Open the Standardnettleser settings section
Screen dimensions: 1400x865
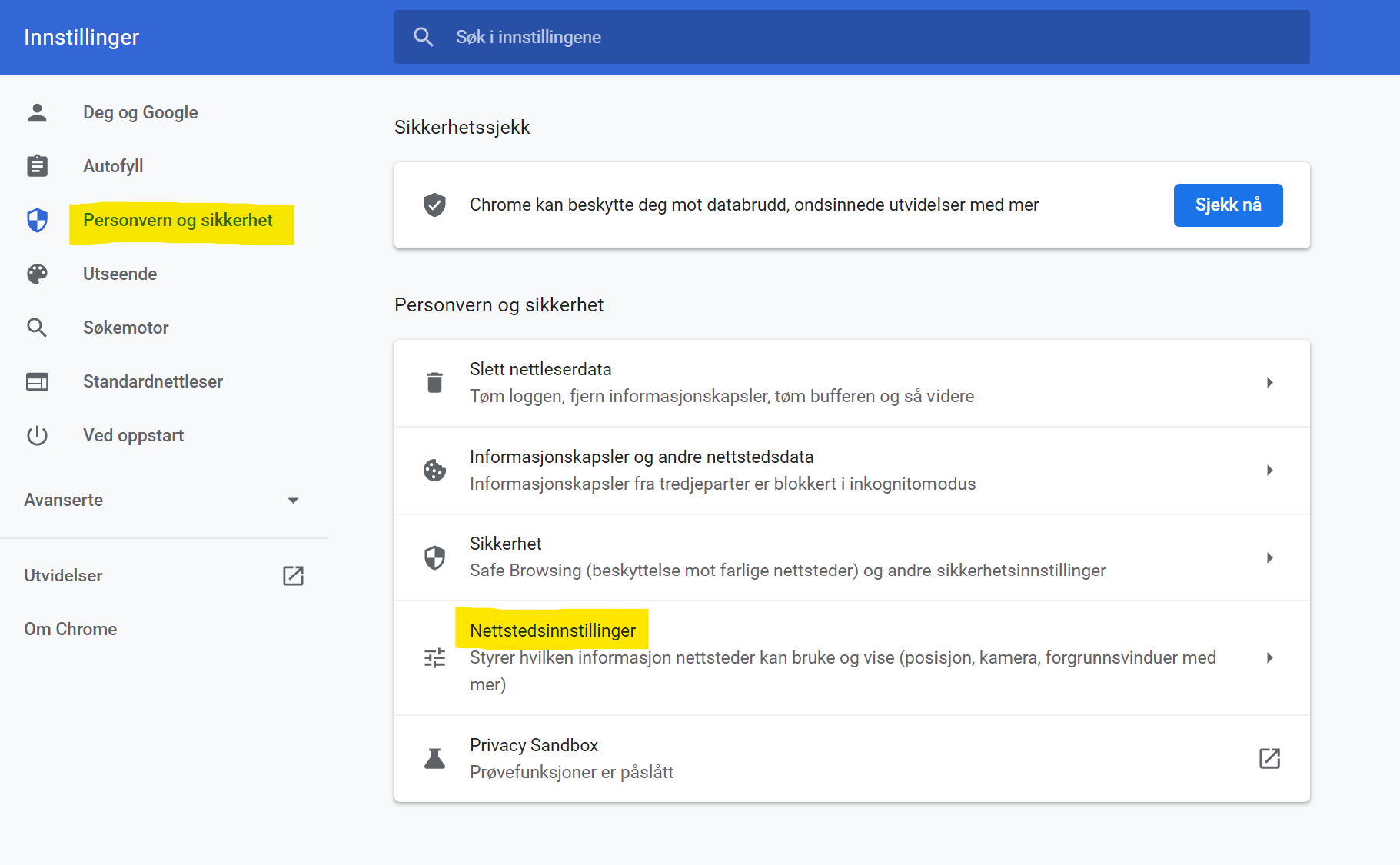coord(153,381)
